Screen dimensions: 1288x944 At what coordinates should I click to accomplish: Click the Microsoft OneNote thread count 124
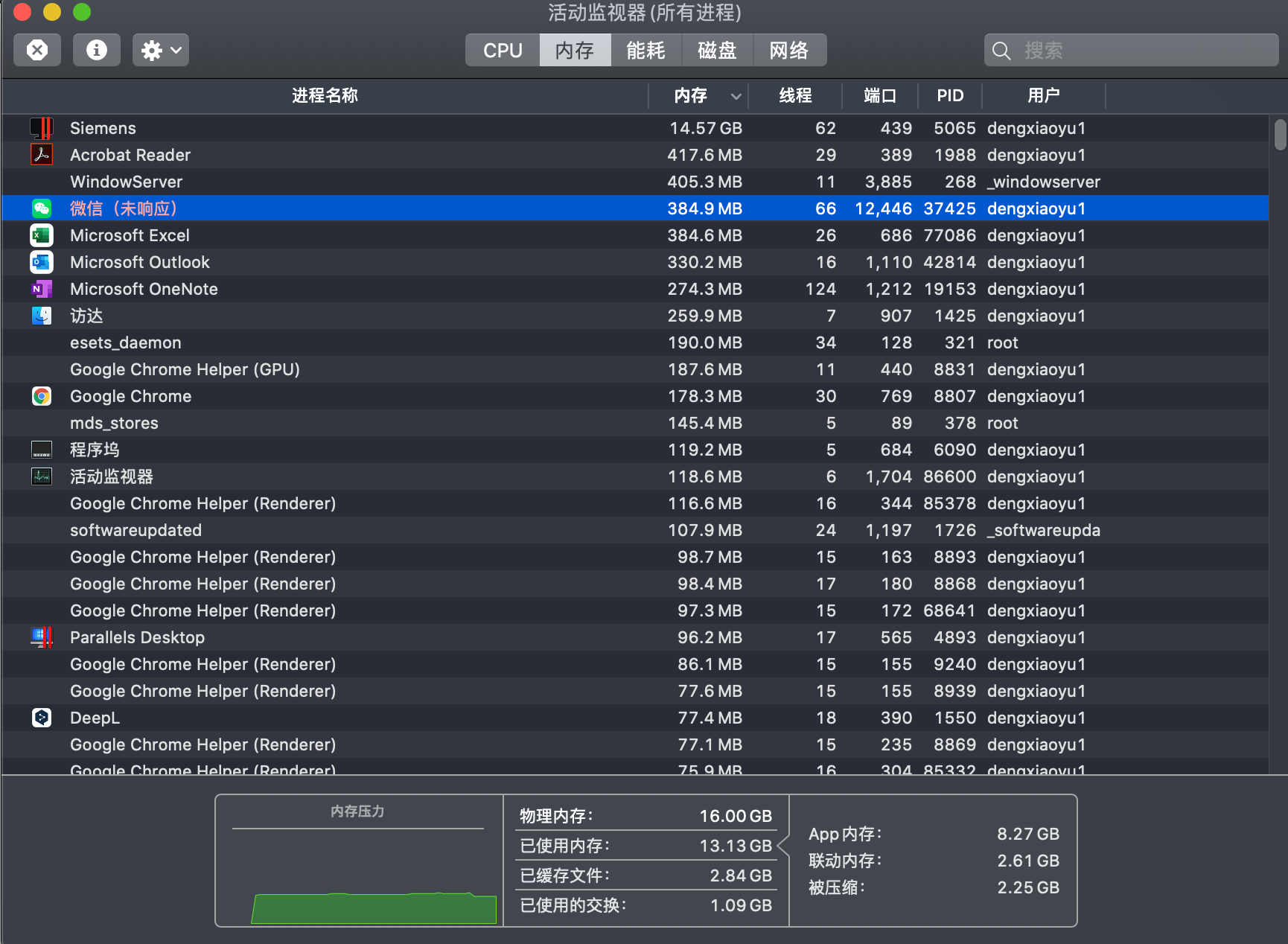click(x=820, y=289)
